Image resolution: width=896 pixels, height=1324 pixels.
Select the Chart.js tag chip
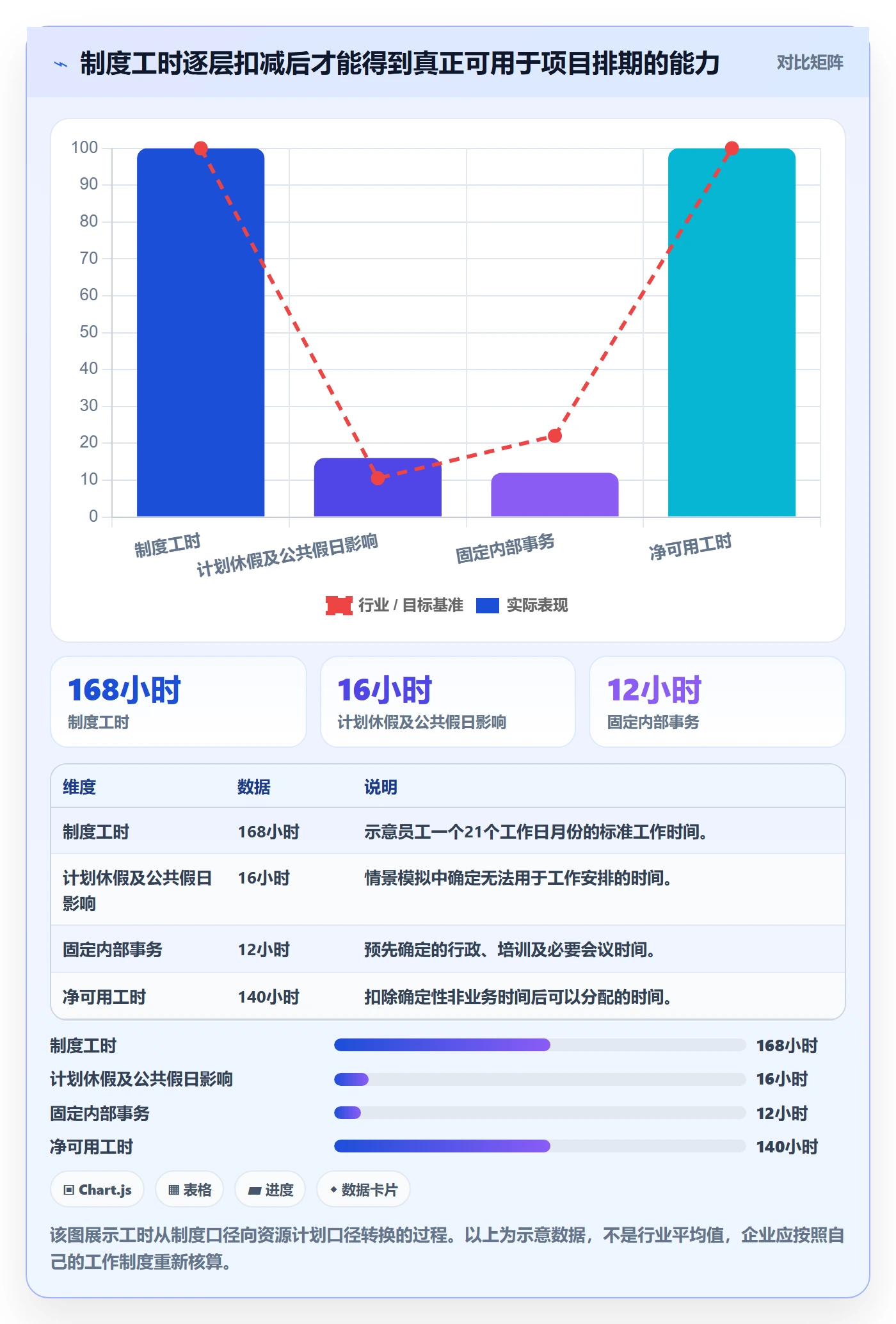coord(97,1190)
